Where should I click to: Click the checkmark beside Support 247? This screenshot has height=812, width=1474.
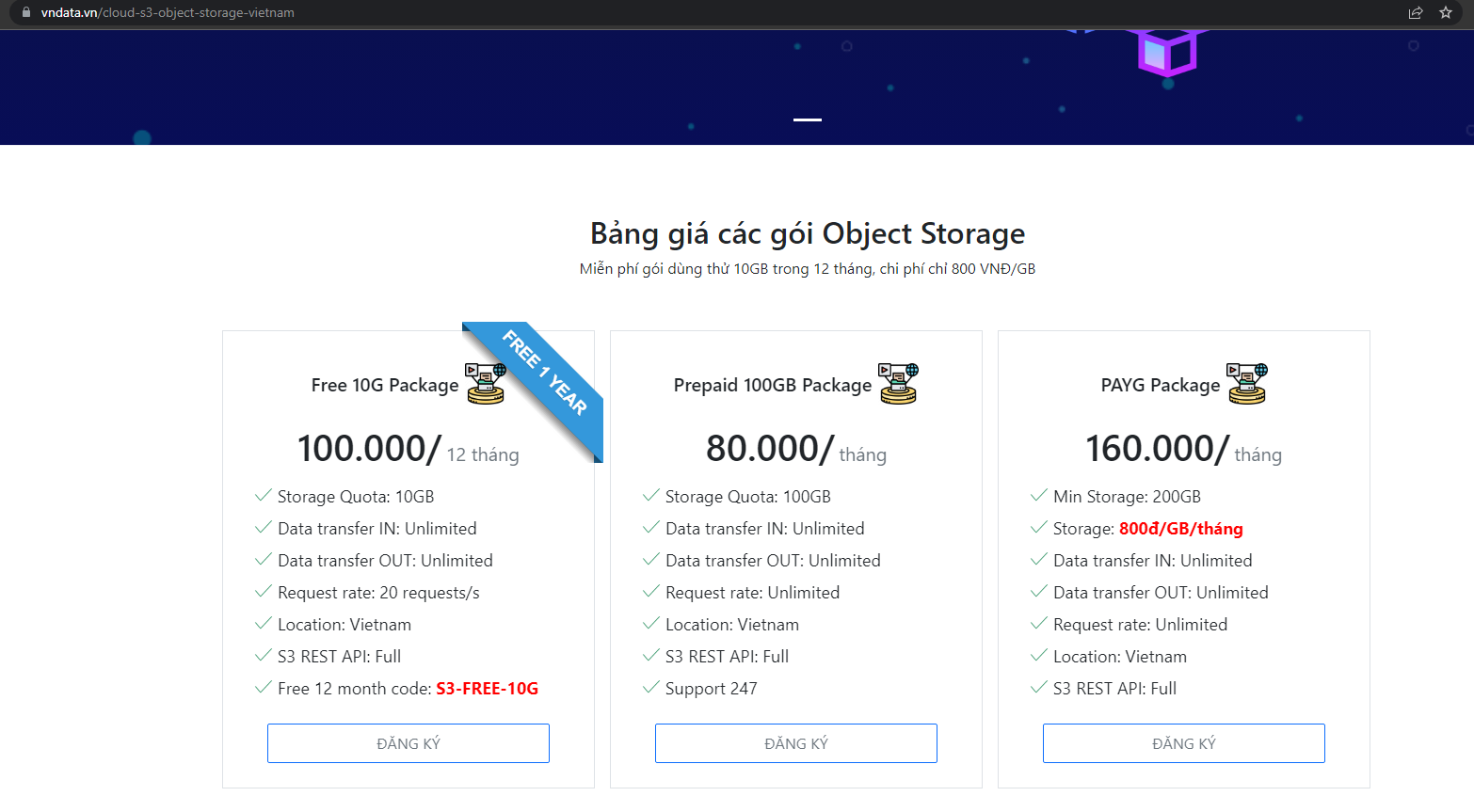(650, 688)
